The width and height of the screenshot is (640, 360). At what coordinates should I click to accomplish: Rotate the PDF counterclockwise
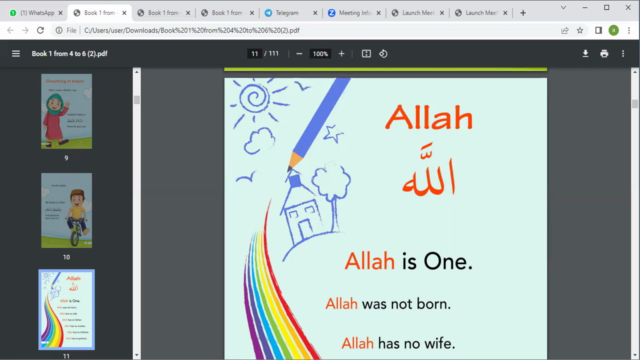pyautogui.click(x=383, y=53)
